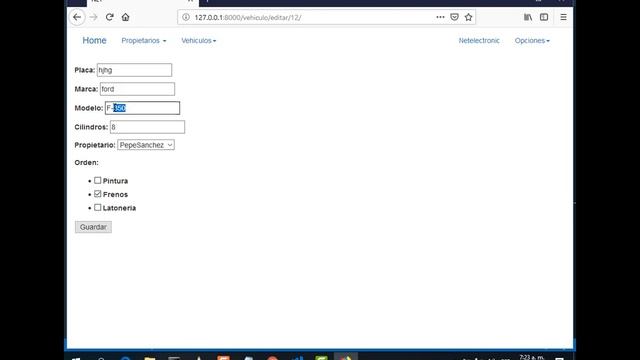Click inside the Modelo input field
Viewport: 640px width, 360px height.
[142, 108]
